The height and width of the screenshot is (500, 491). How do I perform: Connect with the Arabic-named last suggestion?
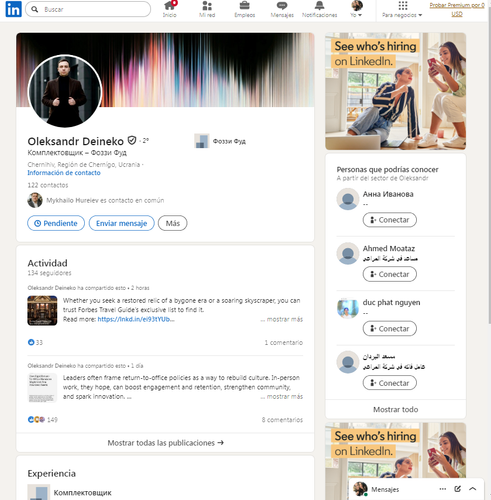point(390,383)
